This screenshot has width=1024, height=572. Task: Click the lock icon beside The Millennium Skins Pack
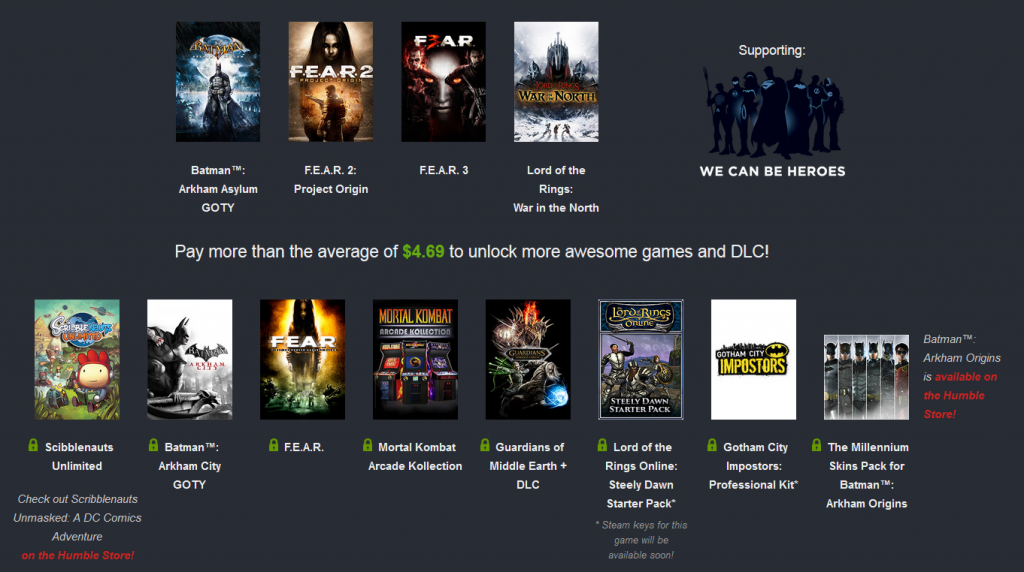pyautogui.click(x=816, y=446)
